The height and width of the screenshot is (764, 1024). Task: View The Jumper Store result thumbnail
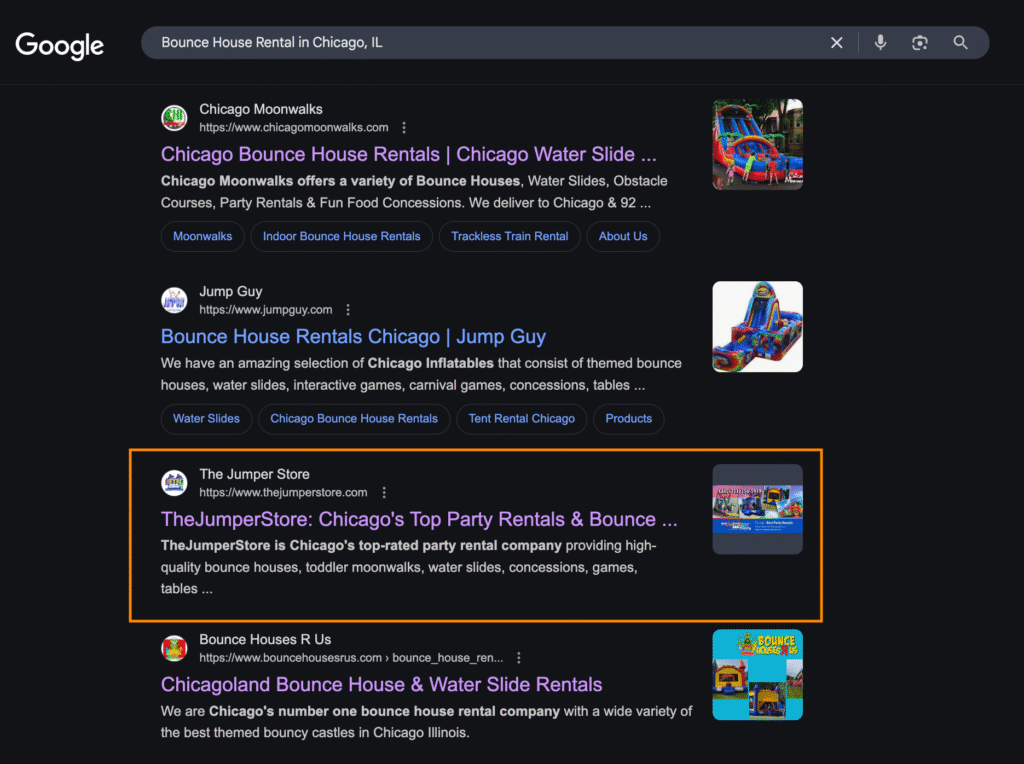pyautogui.click(x=758, y=509)
